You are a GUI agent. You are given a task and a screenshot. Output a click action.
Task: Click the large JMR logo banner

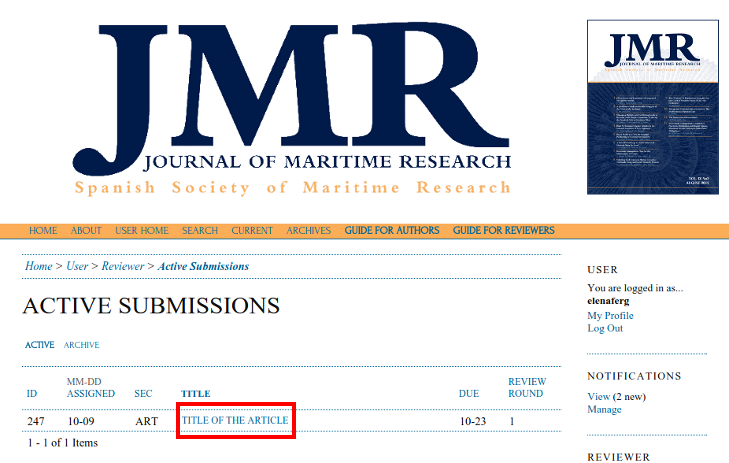pos(292,108)
